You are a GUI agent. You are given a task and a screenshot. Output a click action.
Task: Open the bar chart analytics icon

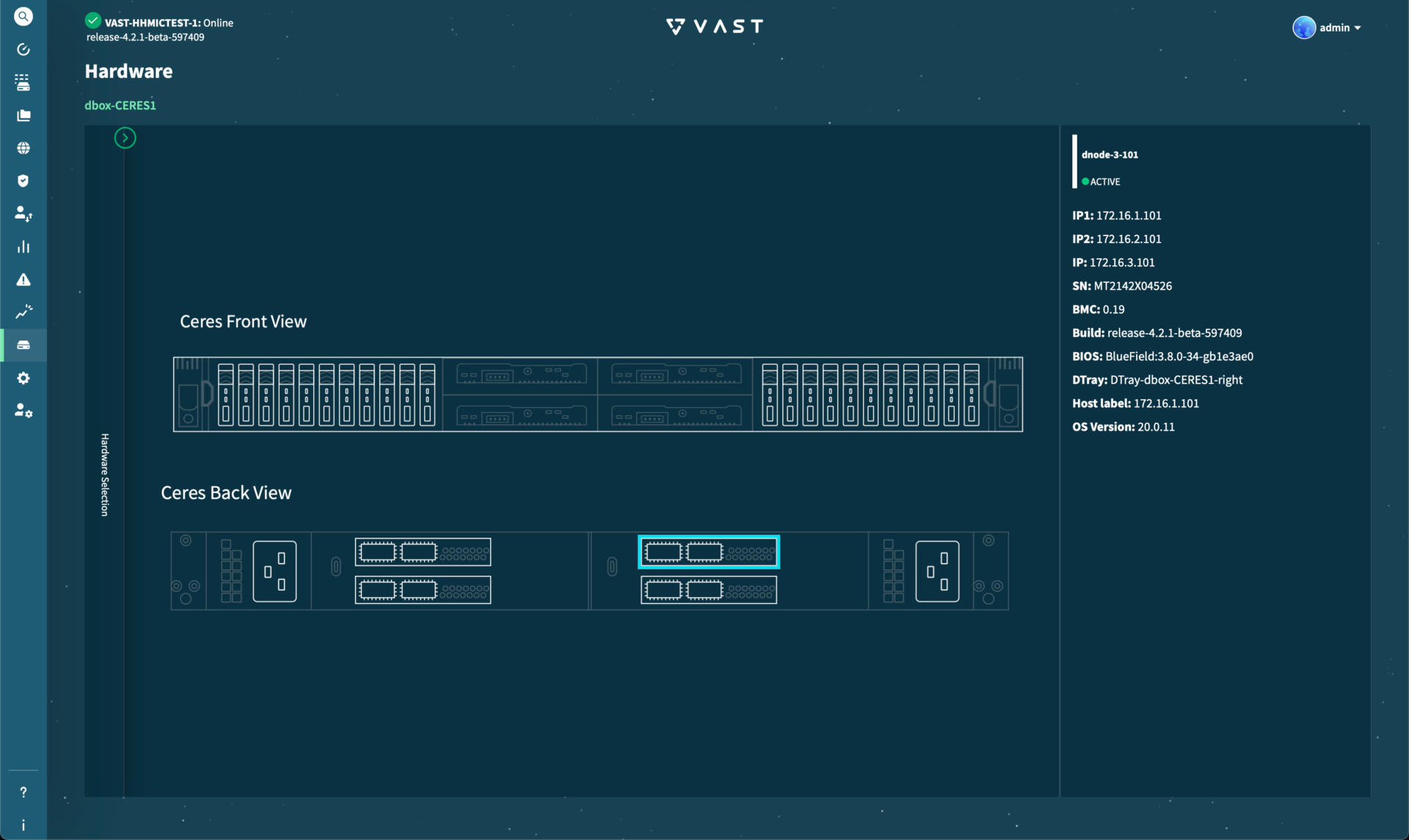23,246
